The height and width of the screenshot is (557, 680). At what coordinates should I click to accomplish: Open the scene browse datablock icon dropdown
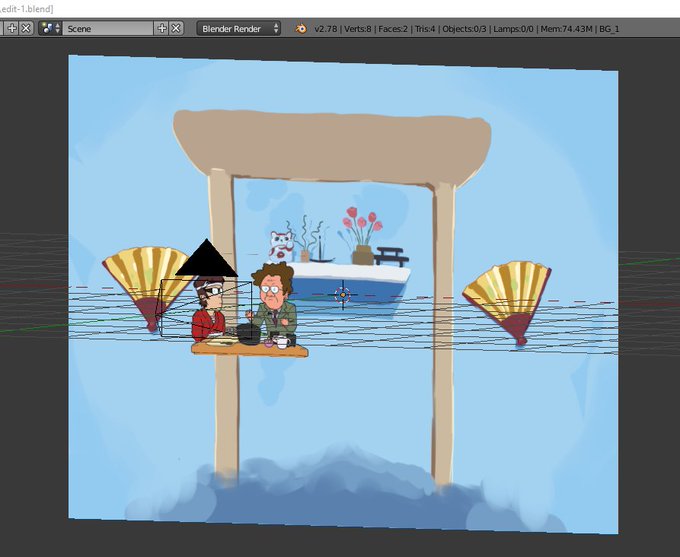50,29
